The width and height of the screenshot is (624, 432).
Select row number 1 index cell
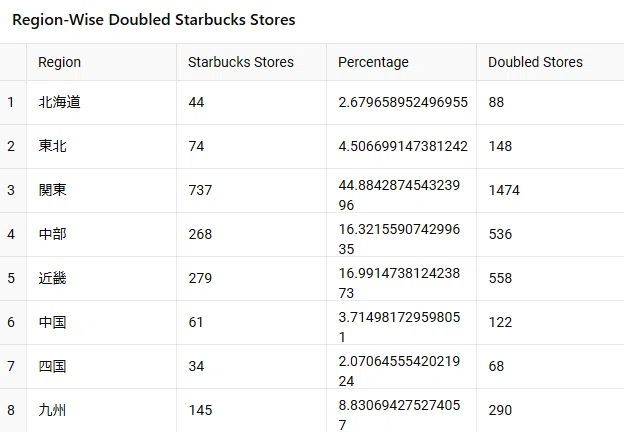pyautogui.click(x=13, y=102)
